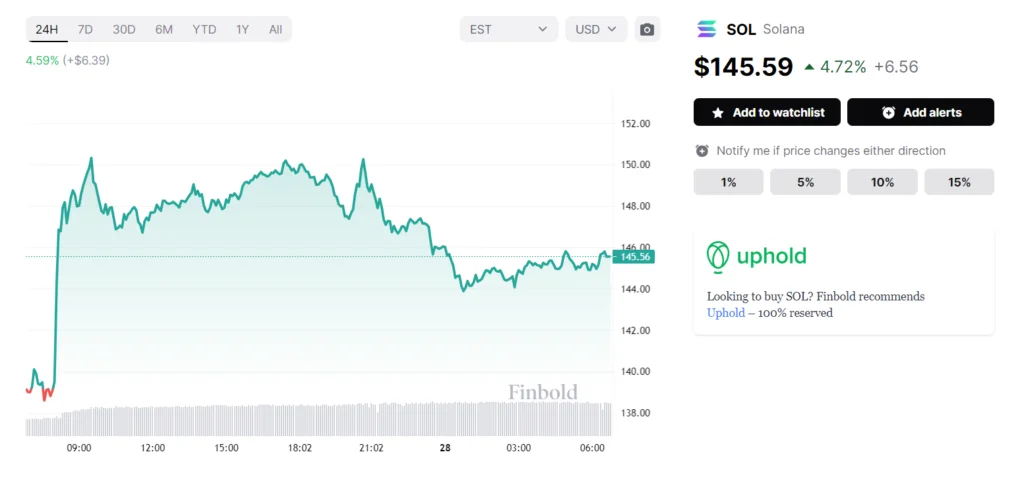This screenshot has height=477, width=1024.
Task: Click the green up-arrow next to 4.72%
Action: pyautogui.click(x=809, y=67)
